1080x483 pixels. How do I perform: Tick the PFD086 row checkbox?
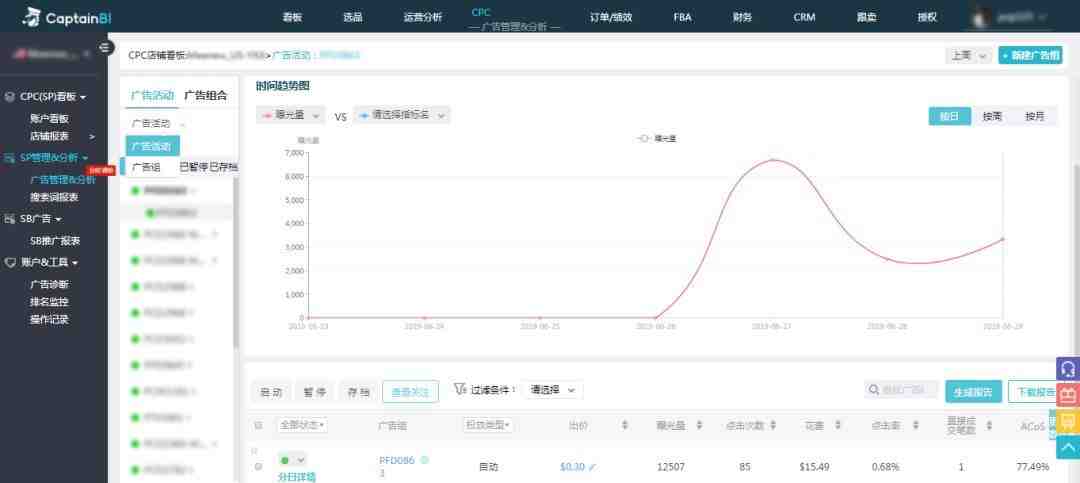[x=258, y=466]
